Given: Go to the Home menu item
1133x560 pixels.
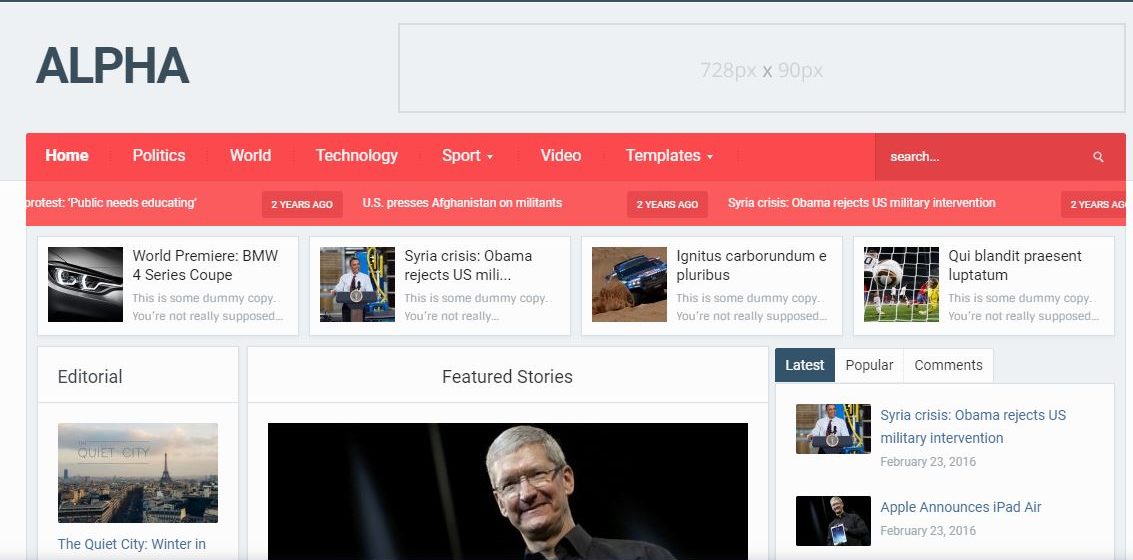Looking at the screenshot, I should 66,155.
